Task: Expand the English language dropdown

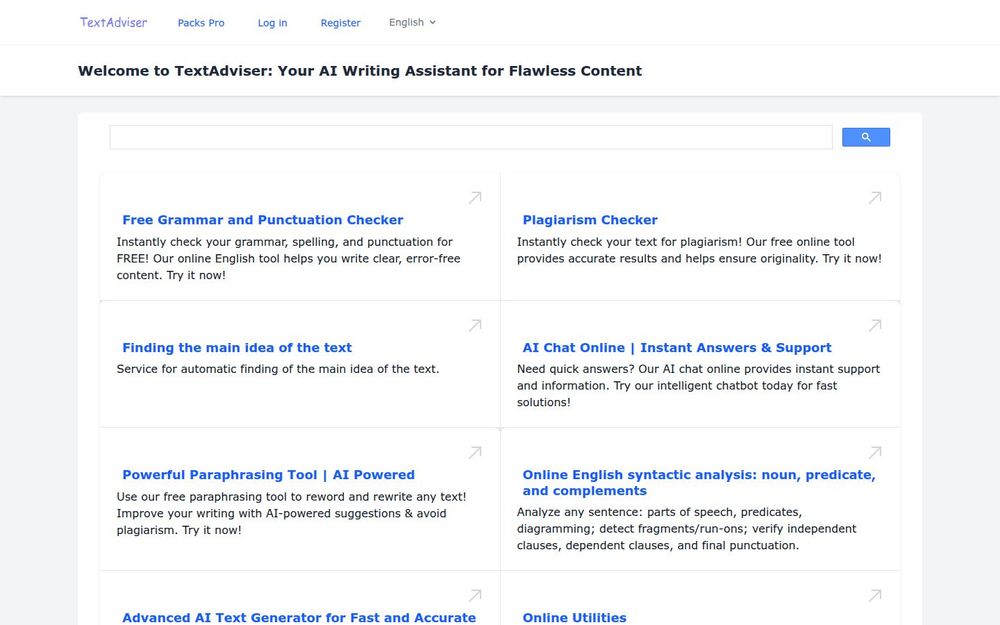Action: tap(412, 22)
